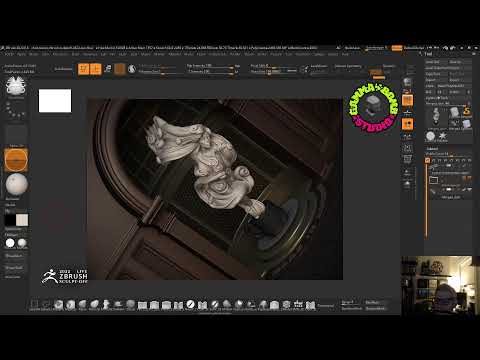Toggle the orange subtool visibility checkbox
Image resolution: width=480 pixels, height=360 pixels.
tap(428, 160)
